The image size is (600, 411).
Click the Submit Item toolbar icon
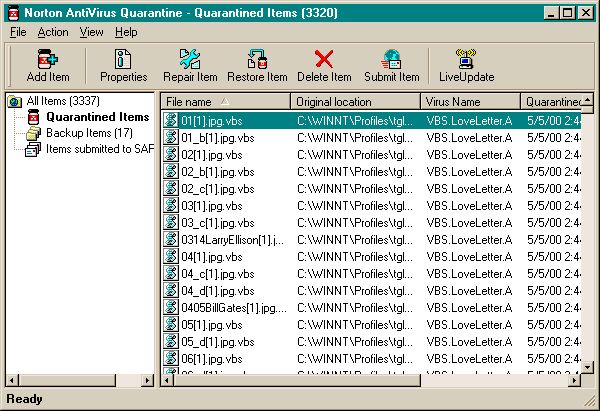(x=391, y=66)
